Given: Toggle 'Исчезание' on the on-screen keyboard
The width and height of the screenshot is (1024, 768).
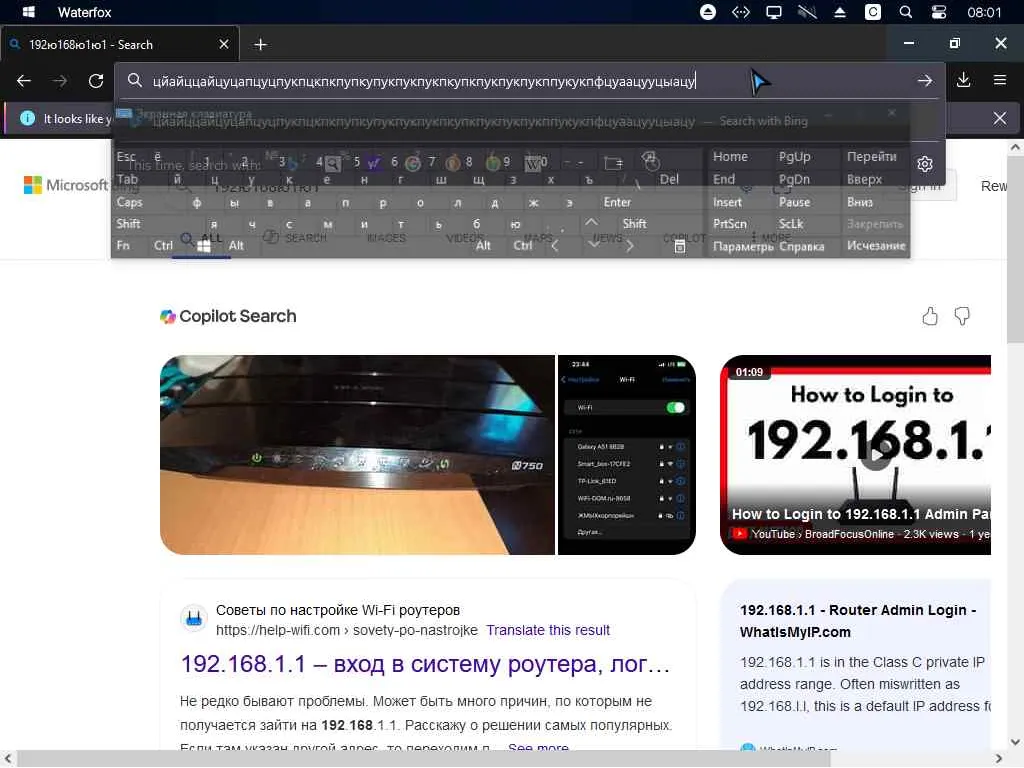Looking at the screenshot, I should click(876, 246).
